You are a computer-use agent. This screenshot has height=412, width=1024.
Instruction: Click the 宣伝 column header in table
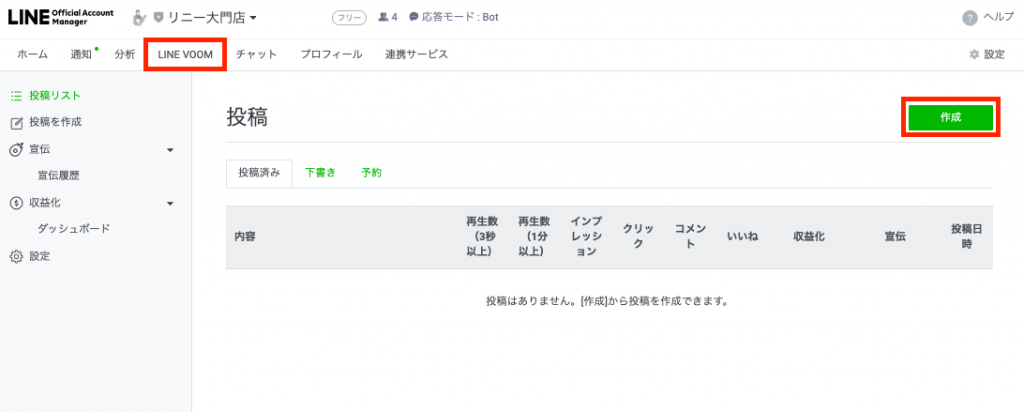[x=895, y=236]
